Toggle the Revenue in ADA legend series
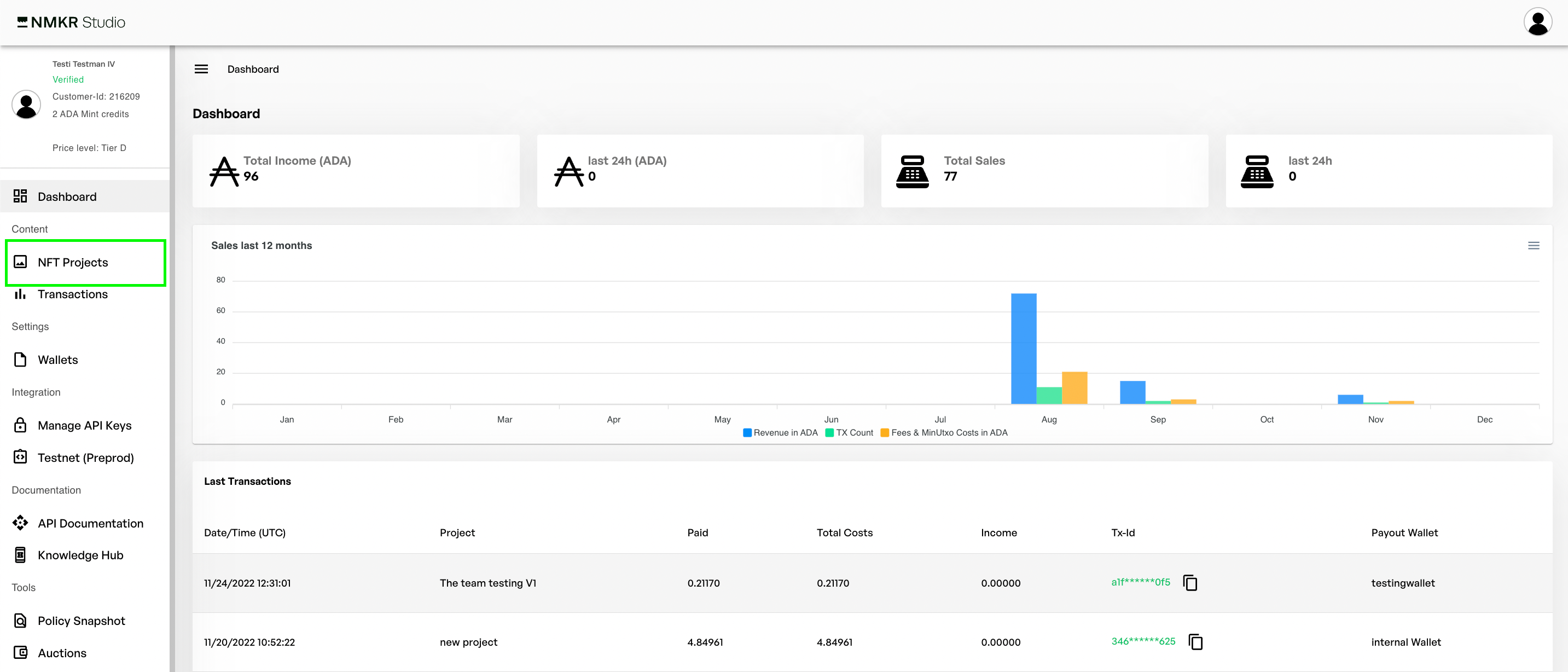This screenshot has height=672, width=1568. 780,433
